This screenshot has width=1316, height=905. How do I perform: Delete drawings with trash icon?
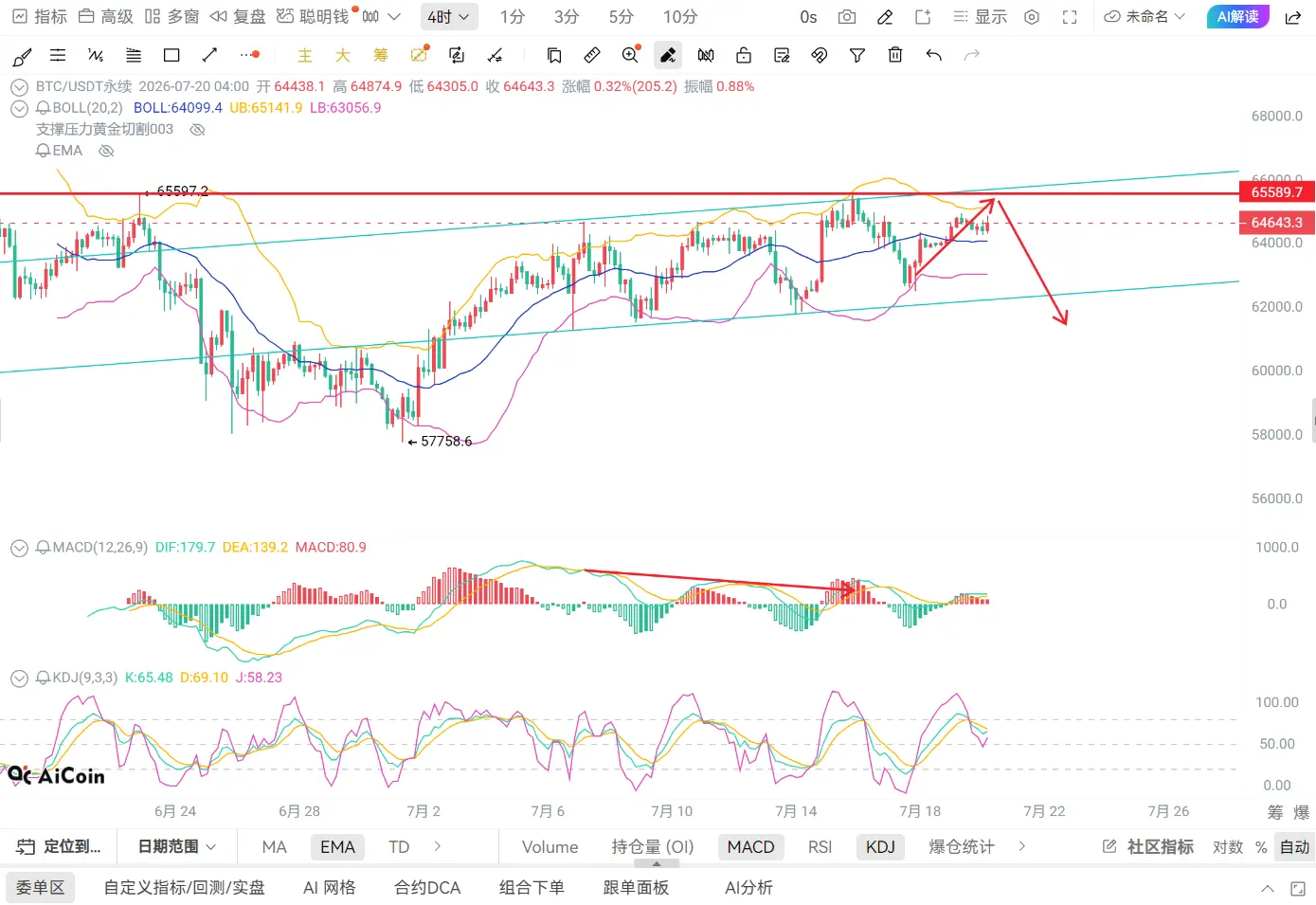coord(895,56)
